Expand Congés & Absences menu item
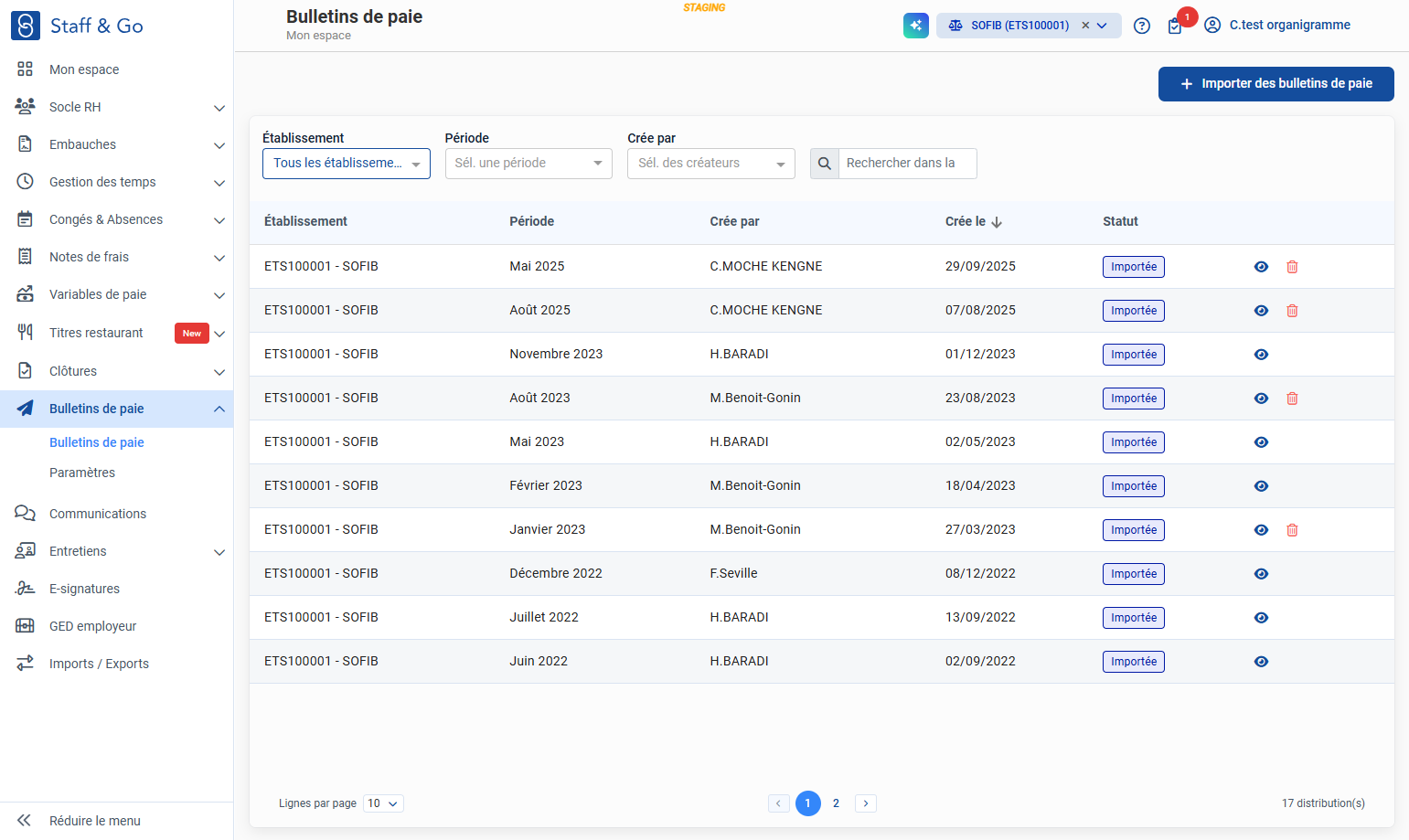The image size is (1409, 840). coord(116,219)
